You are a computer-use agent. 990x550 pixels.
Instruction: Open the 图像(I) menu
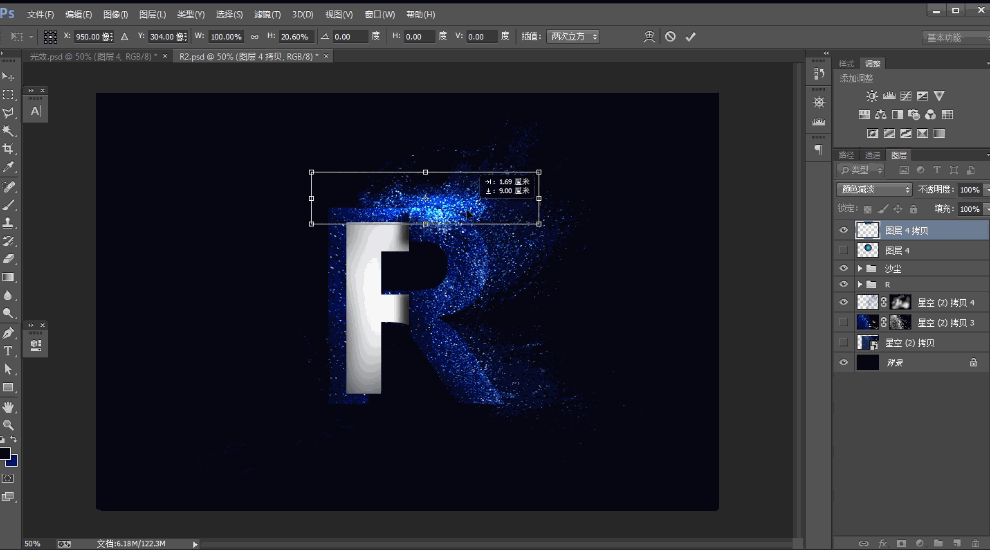(115, 14)
